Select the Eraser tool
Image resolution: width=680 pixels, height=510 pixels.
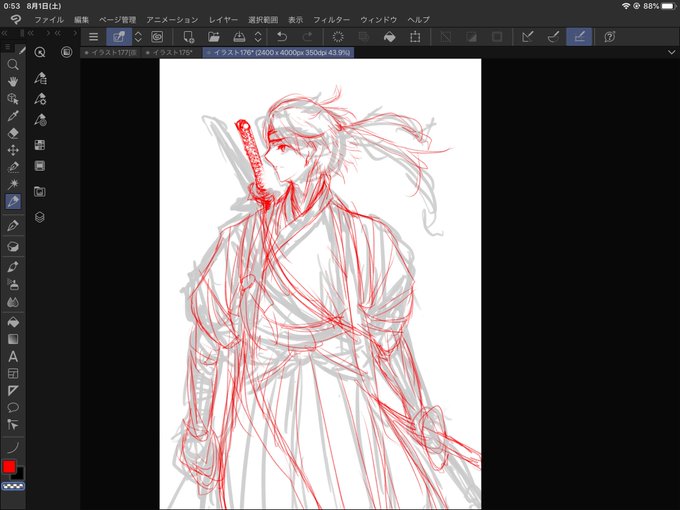(13, 133)
